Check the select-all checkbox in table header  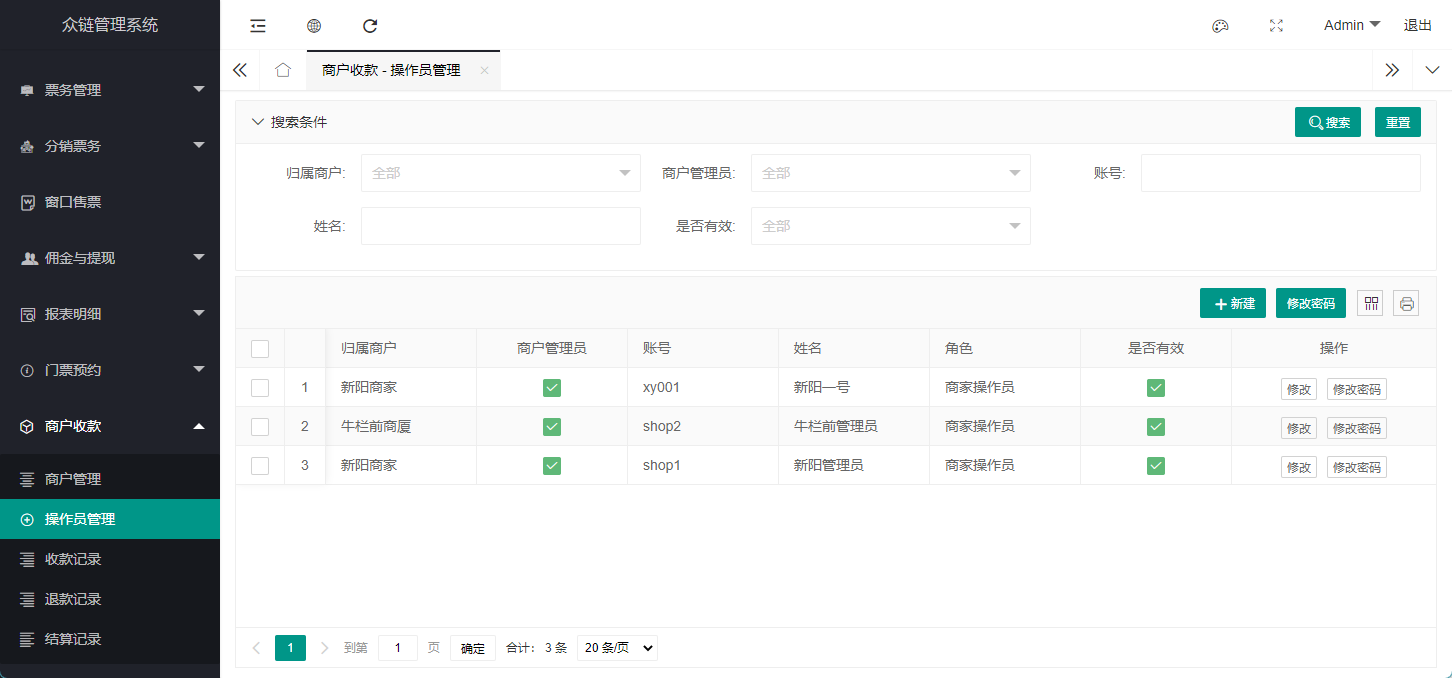(x=260, y=348)
